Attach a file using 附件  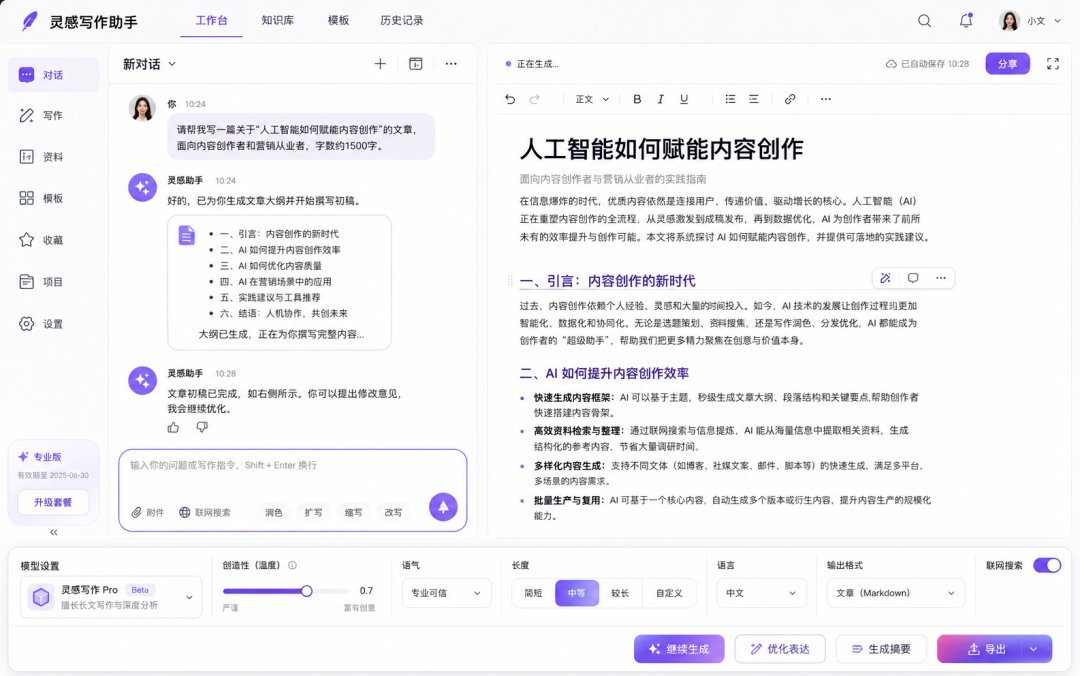[x=147, y=513]
